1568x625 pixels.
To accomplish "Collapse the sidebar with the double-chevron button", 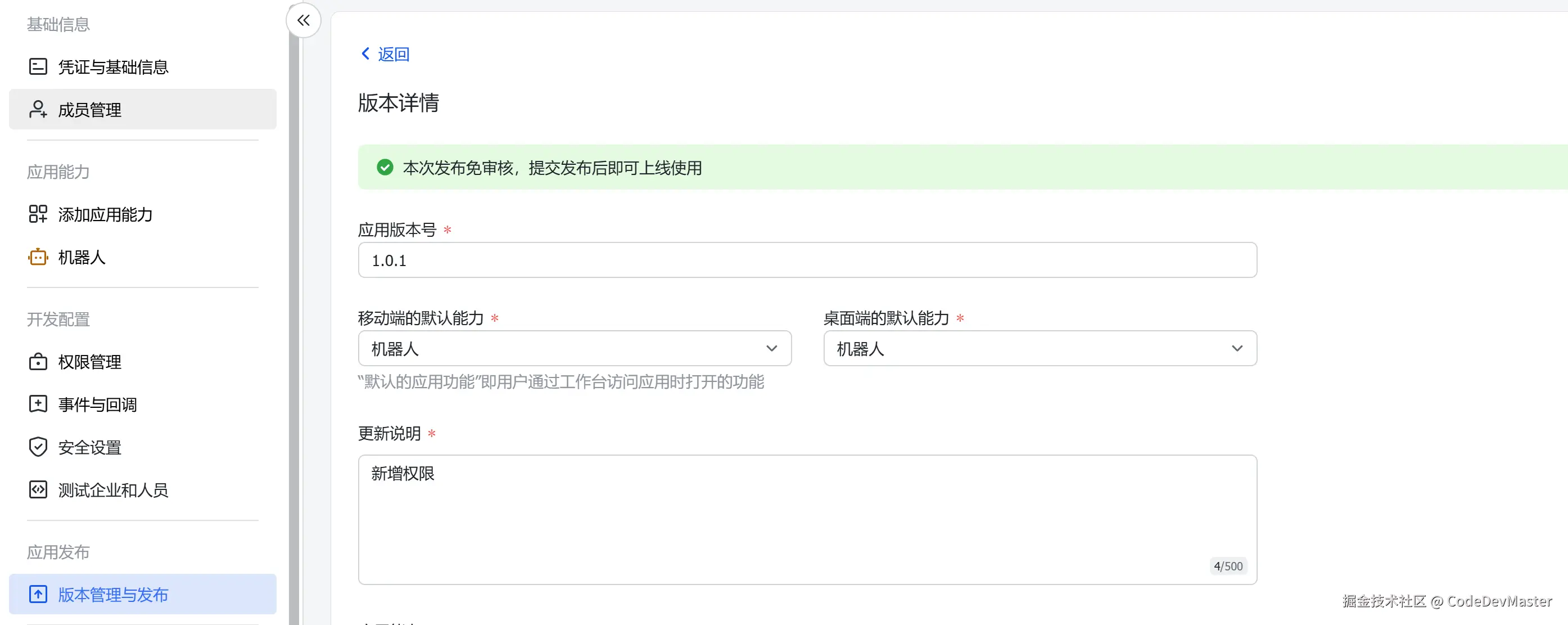I will tap(303, 20).
